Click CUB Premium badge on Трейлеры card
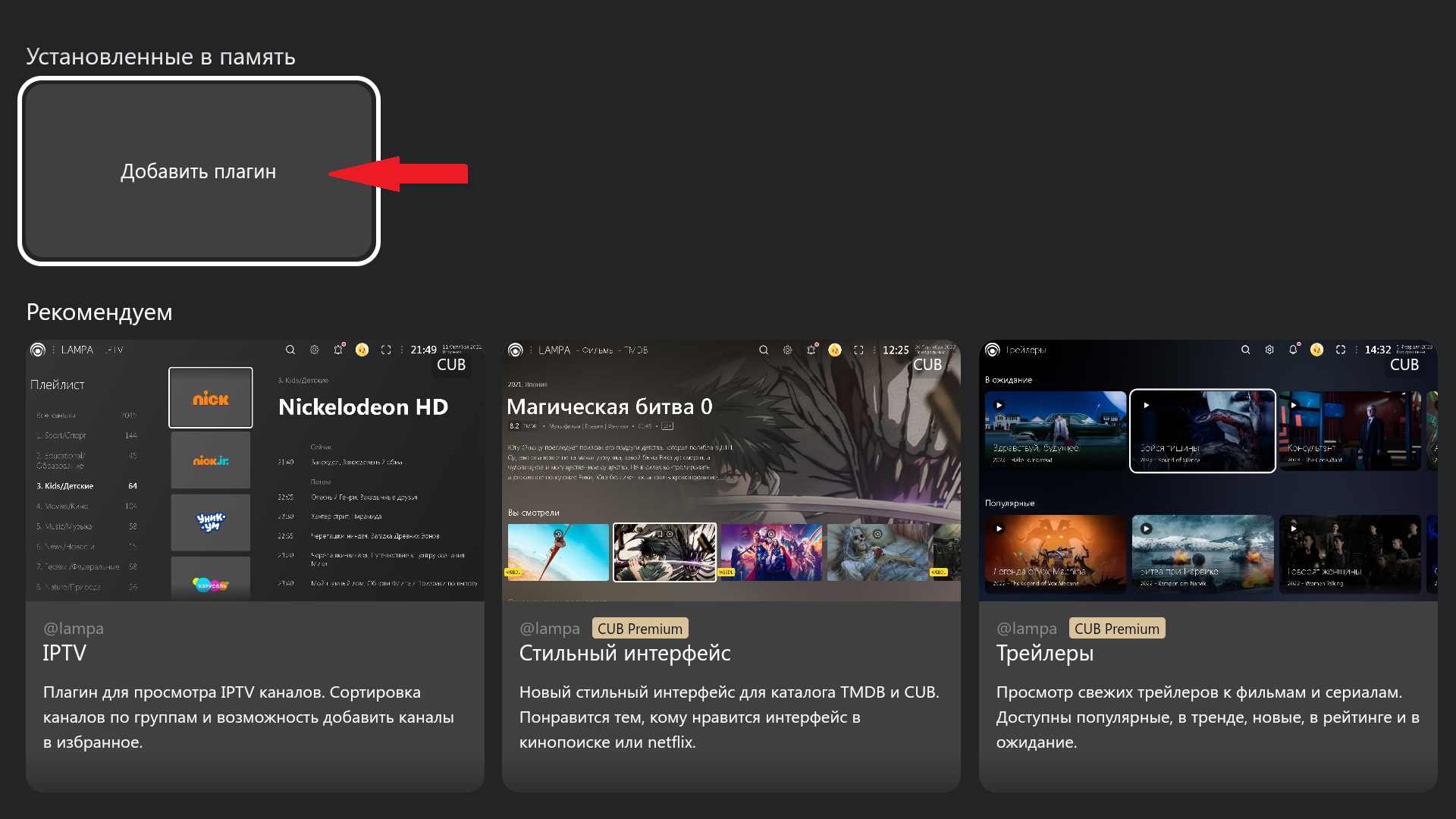1456x819 pixels. (x=1117, y=629)
